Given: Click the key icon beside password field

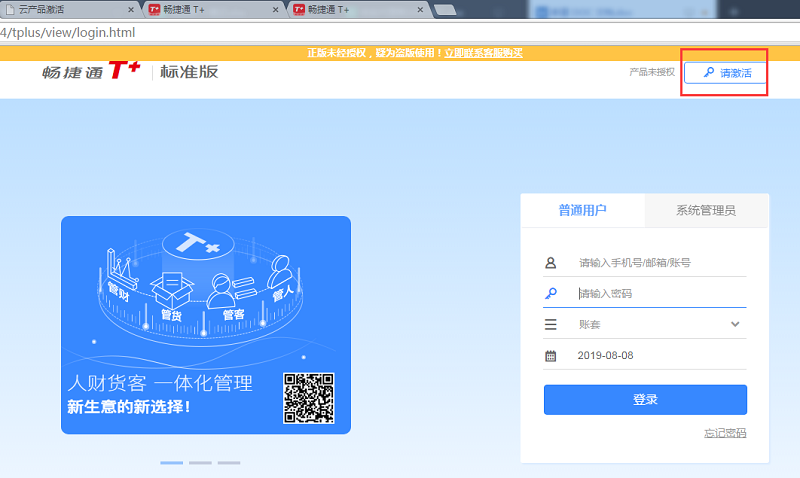Looking at the screenshot, I should [551, 293].
